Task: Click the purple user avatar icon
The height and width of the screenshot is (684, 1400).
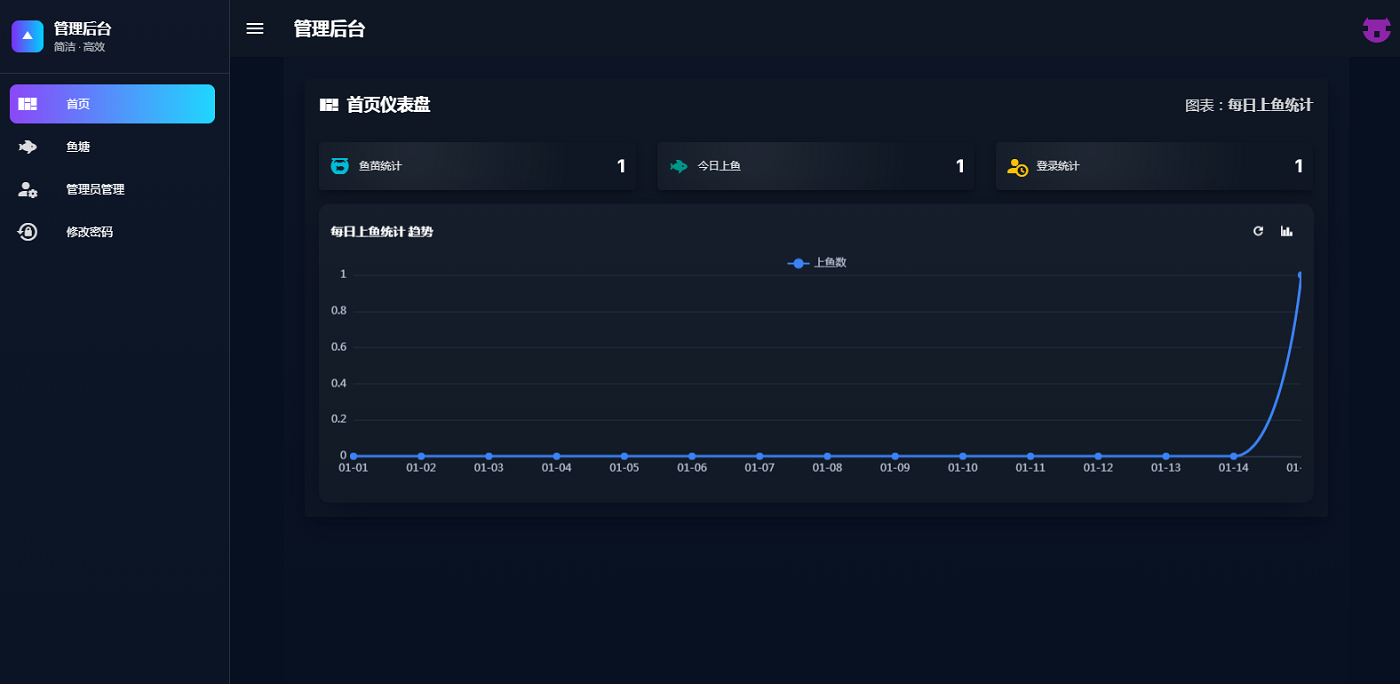Action: coord(1376,29)
